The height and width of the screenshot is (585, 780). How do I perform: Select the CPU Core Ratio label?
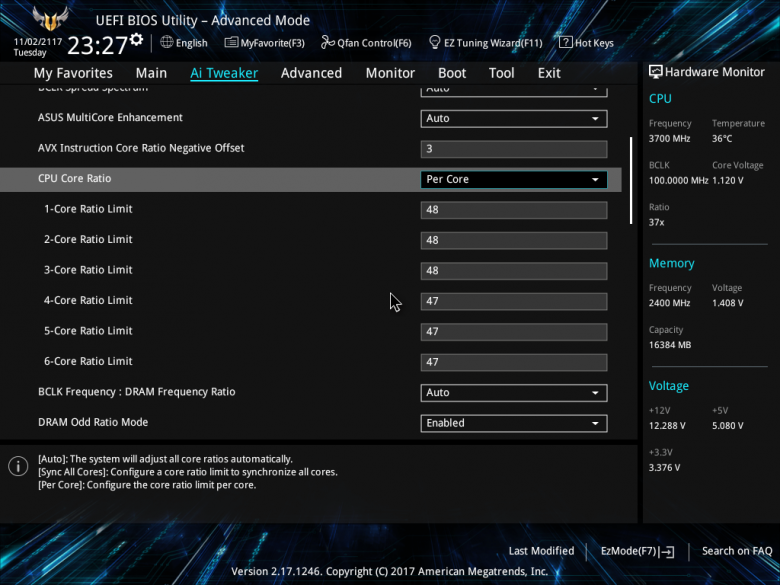[75, 179]
